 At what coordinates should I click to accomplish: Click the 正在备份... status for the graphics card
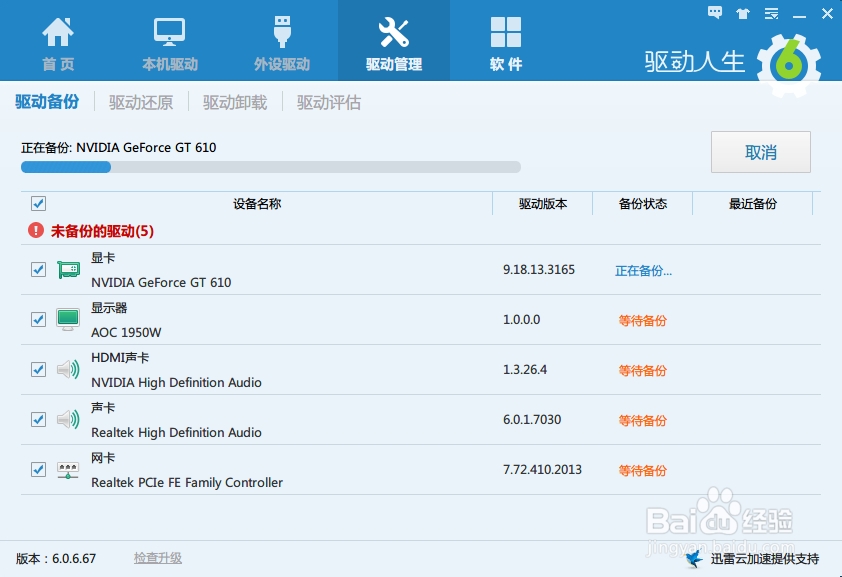click(x=643, y=271)
